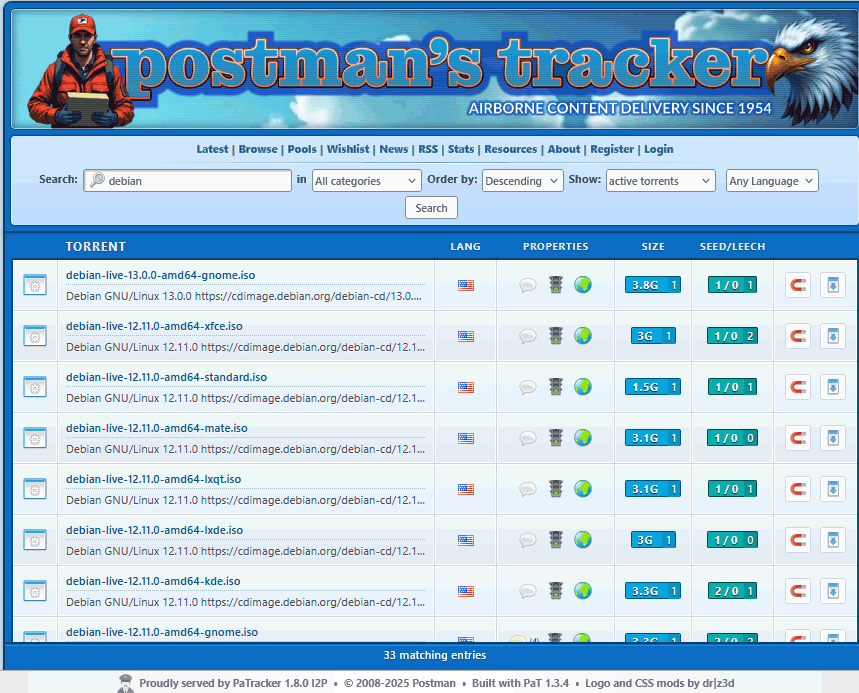Download torrent file for debian-live-12.11.0-amd64-kde.iso
This screenshot has height=693, width=859.
pos(833,591)
